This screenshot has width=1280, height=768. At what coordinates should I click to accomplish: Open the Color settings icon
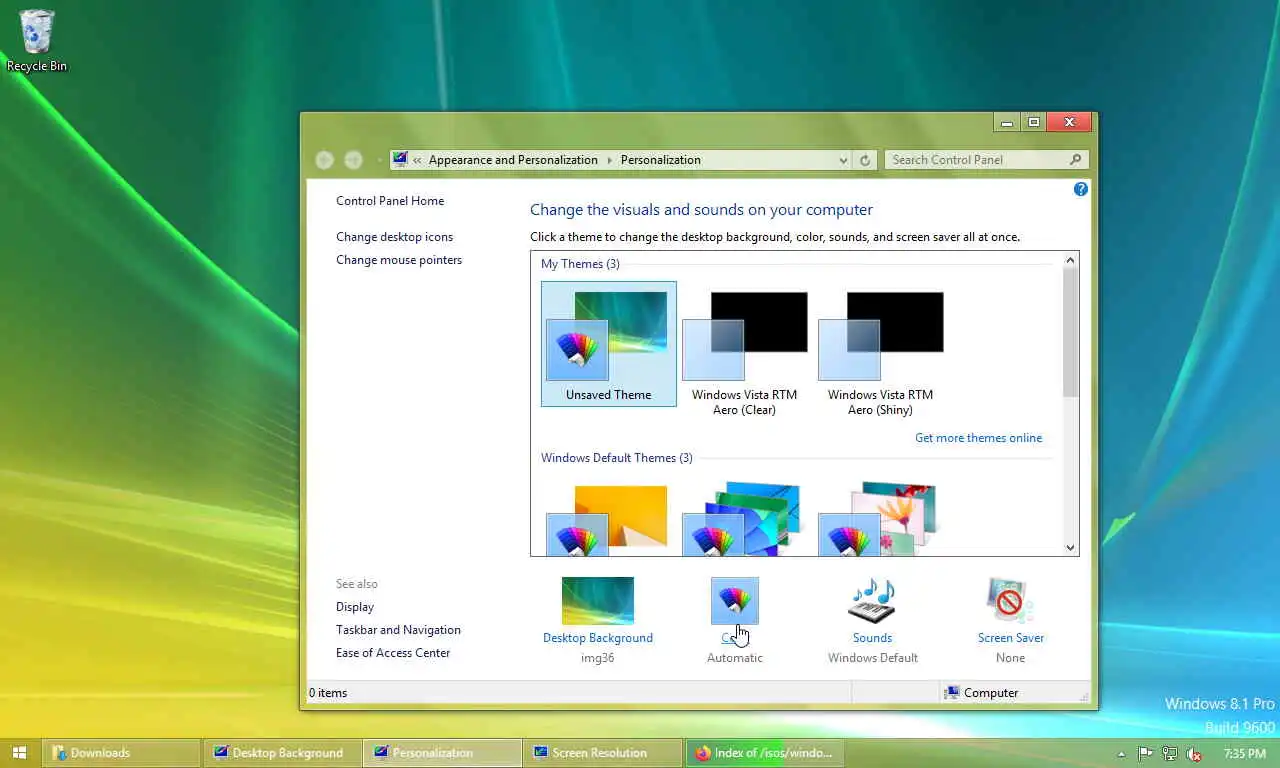pos(735,600)
